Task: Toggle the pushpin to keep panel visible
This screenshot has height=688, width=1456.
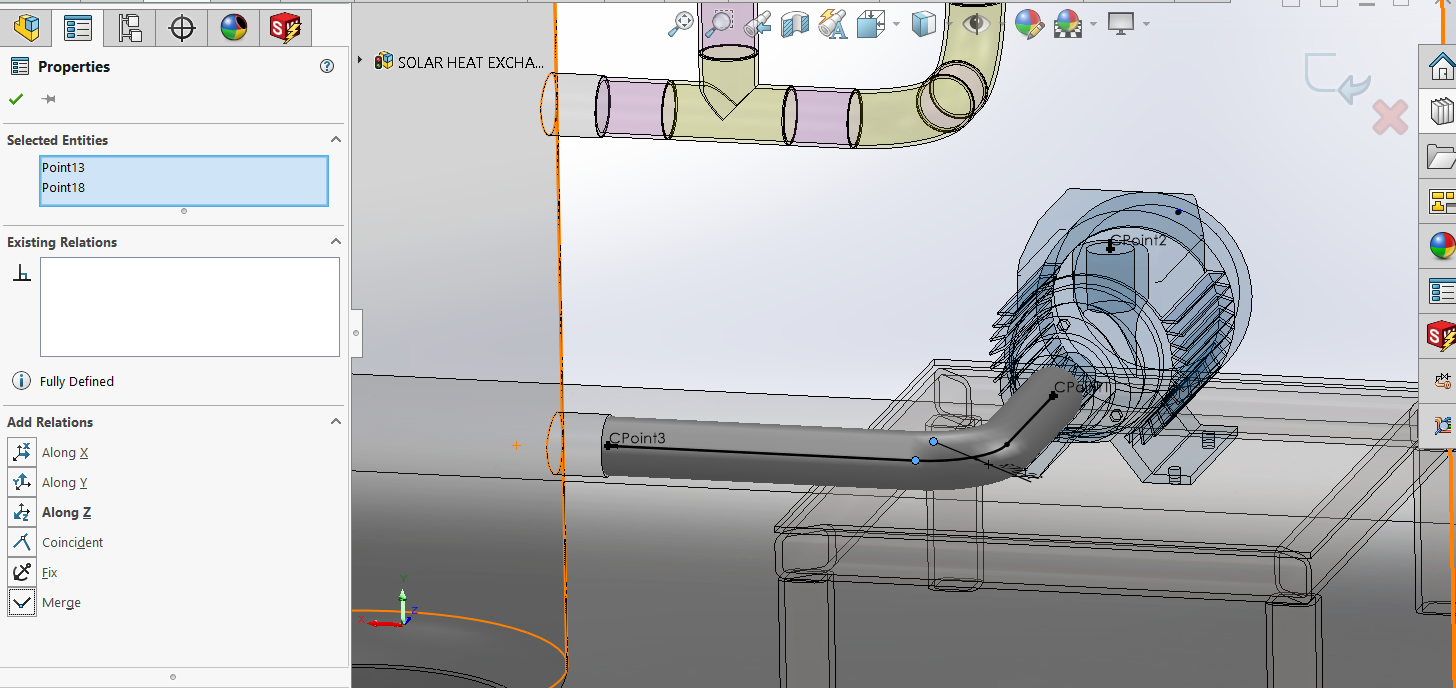Action: 48,99
